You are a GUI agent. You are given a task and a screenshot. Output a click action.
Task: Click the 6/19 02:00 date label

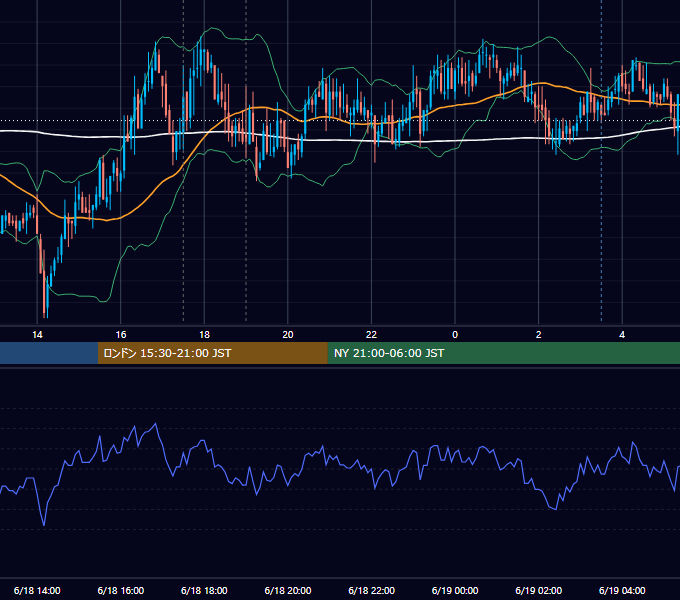538,590
